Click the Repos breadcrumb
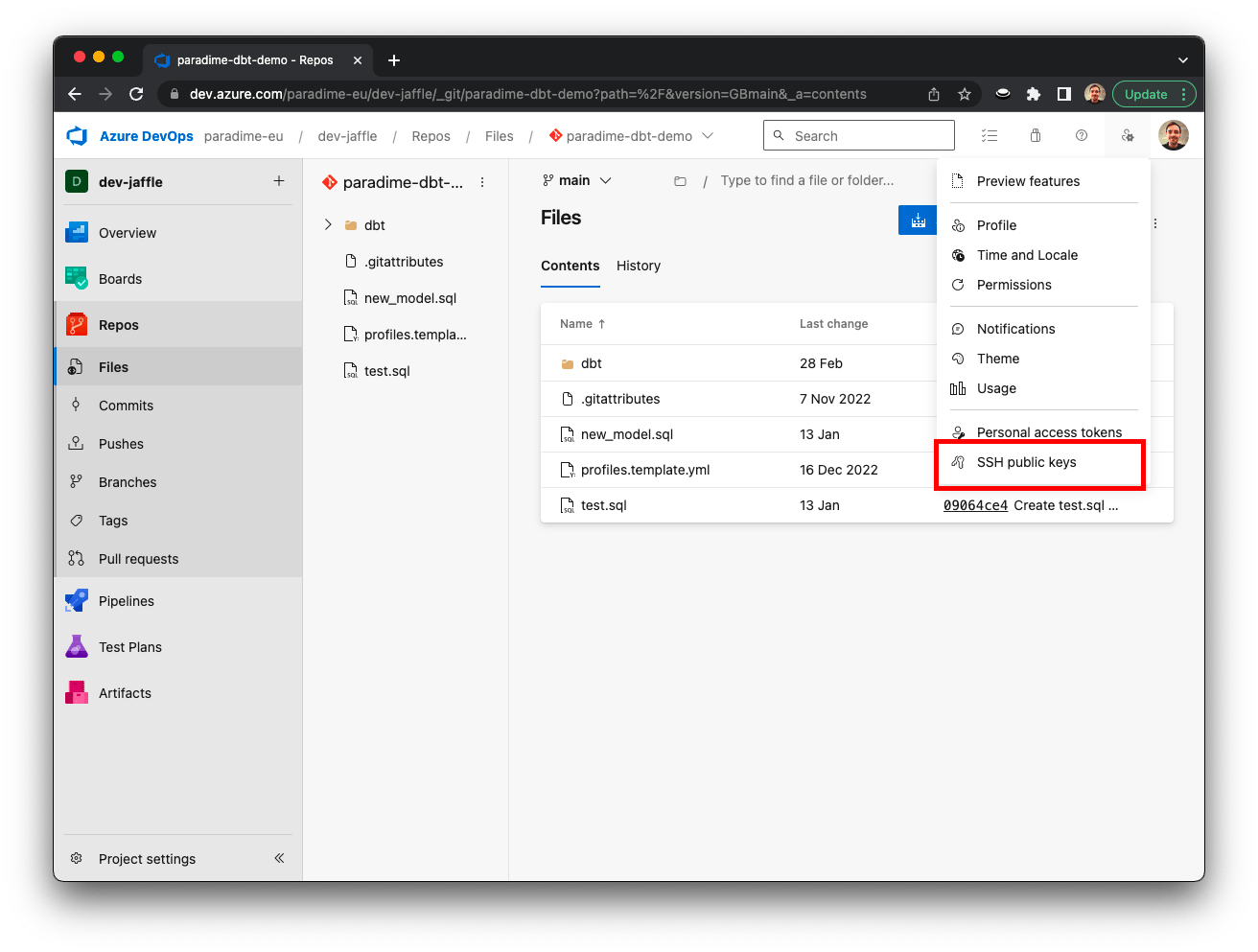Viewport: 1258px width, 952px height. coord(431,136)
